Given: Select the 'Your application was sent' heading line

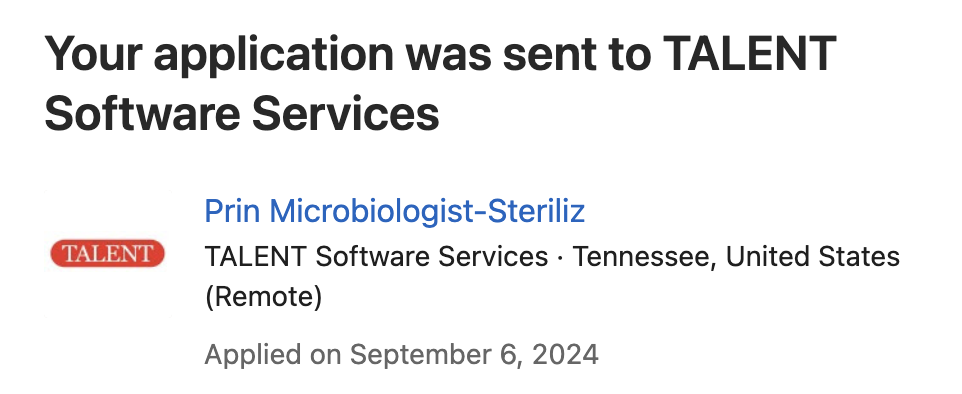Looking at the screenshot, I should pos(441,54).
